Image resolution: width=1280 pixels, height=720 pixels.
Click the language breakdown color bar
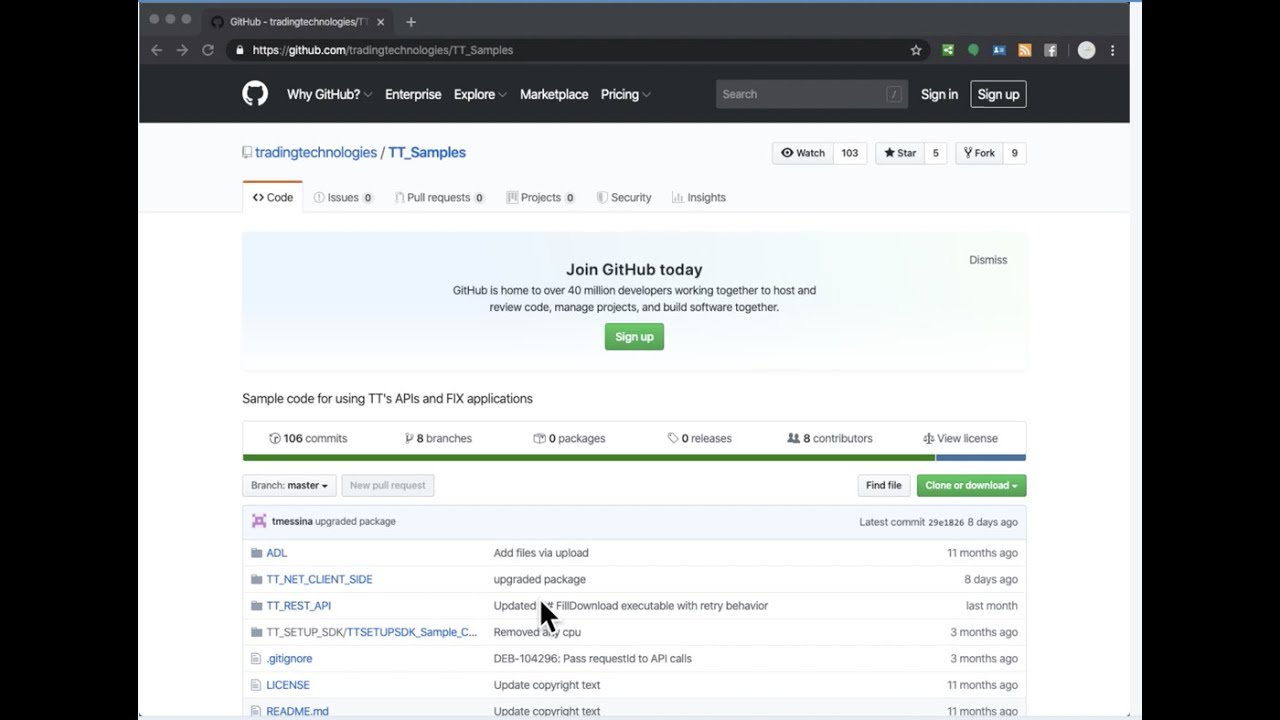point(634,458)
